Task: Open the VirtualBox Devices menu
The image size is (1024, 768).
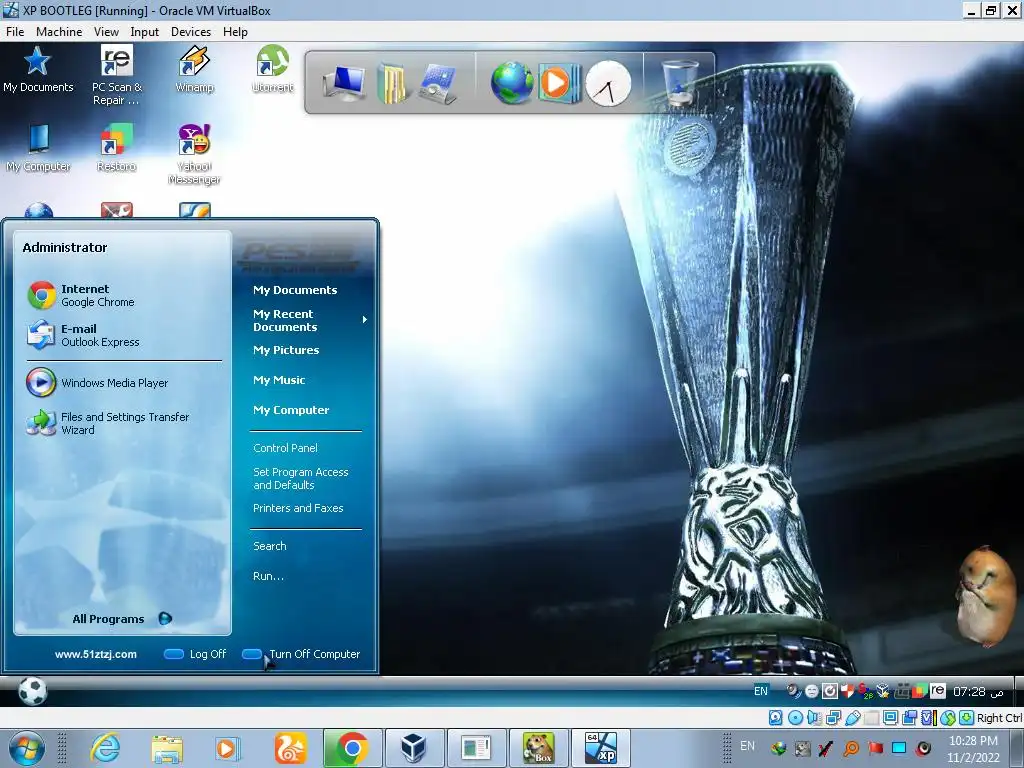Action: (191, 31)
